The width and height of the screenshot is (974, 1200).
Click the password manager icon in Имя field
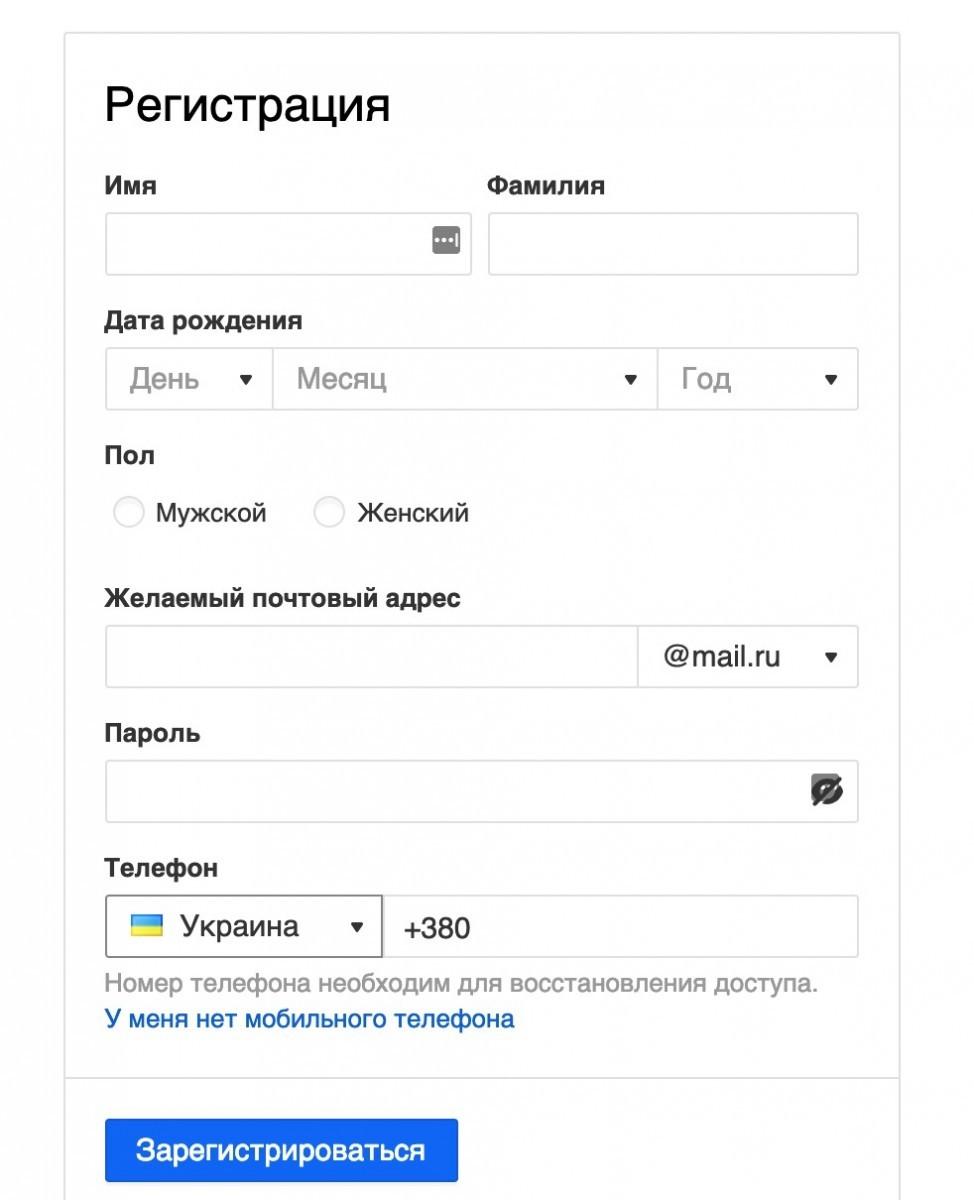(446, 240)
